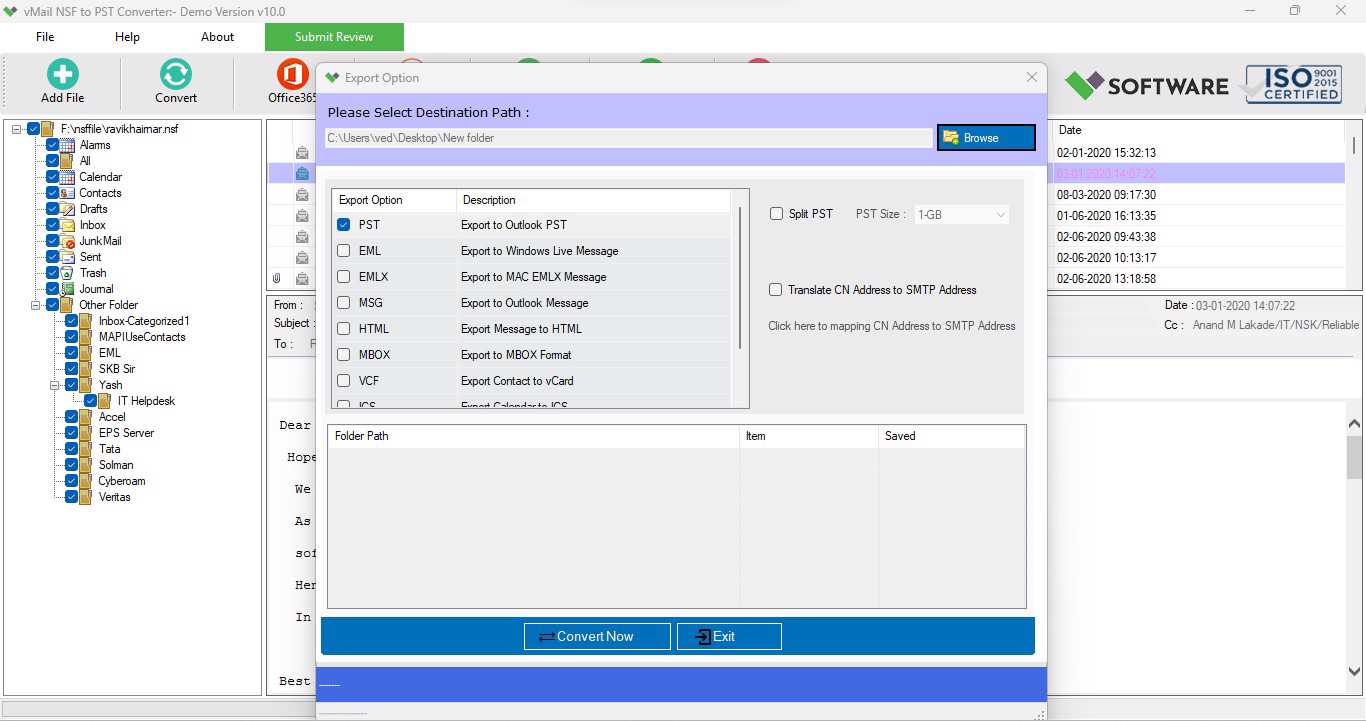Select the MAPIUseContacts tree item
Viewport: 1366px width, 721px height.
point(142,337)
